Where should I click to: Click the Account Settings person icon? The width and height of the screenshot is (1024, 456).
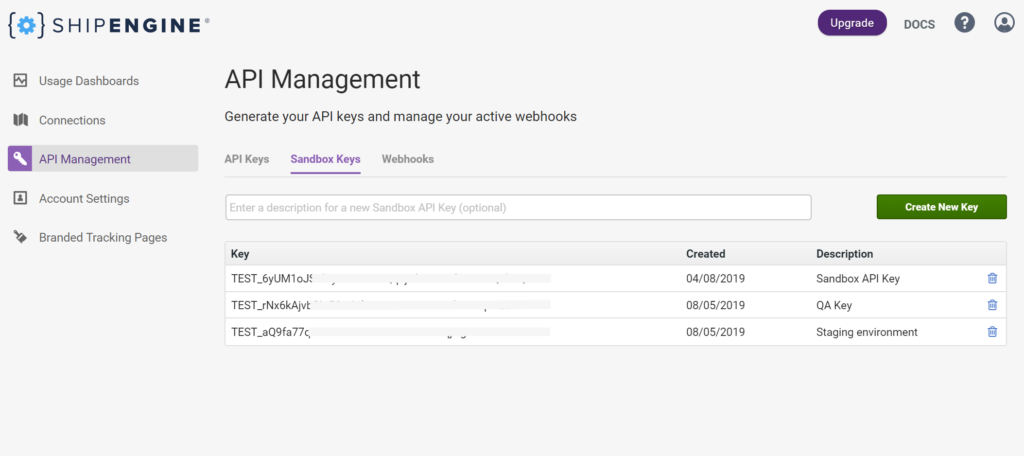(x=20, y=198)
